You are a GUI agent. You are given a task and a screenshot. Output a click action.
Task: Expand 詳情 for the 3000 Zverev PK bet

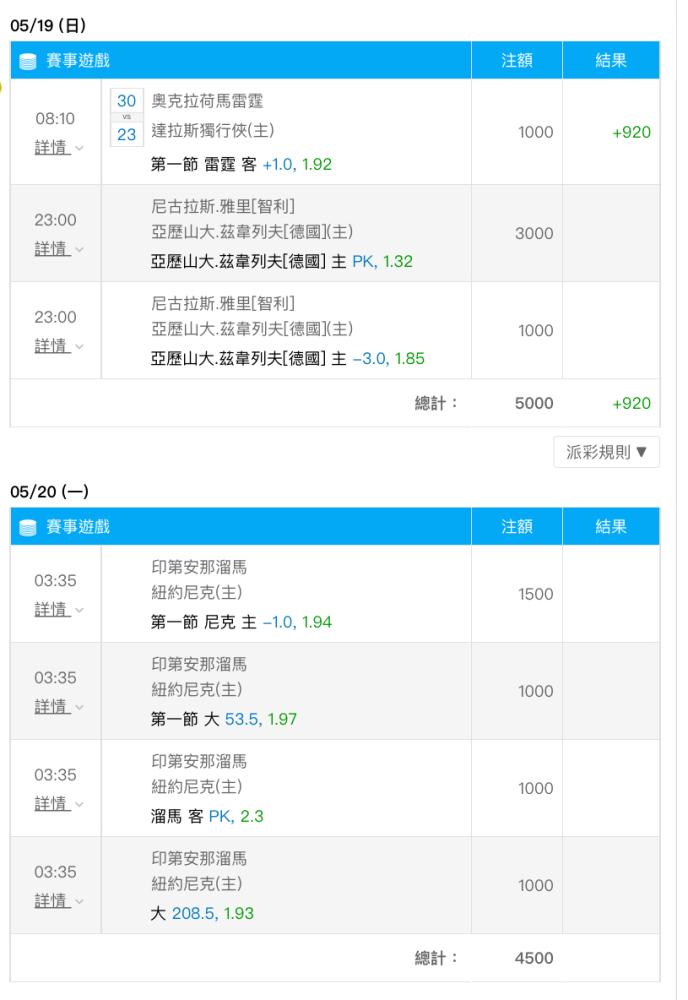click(59, 249)
